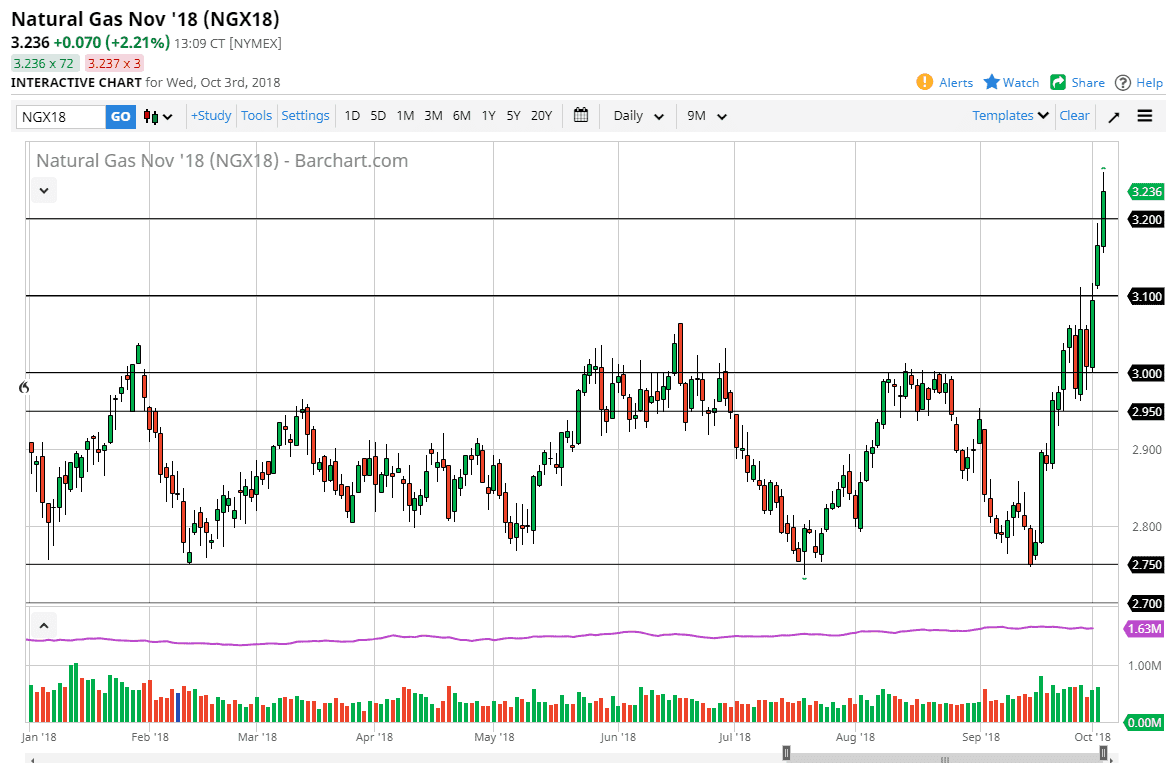Open the candlestick chart type selector
Viewport: 1171px width, 763px height.
(x=158, y=116)
